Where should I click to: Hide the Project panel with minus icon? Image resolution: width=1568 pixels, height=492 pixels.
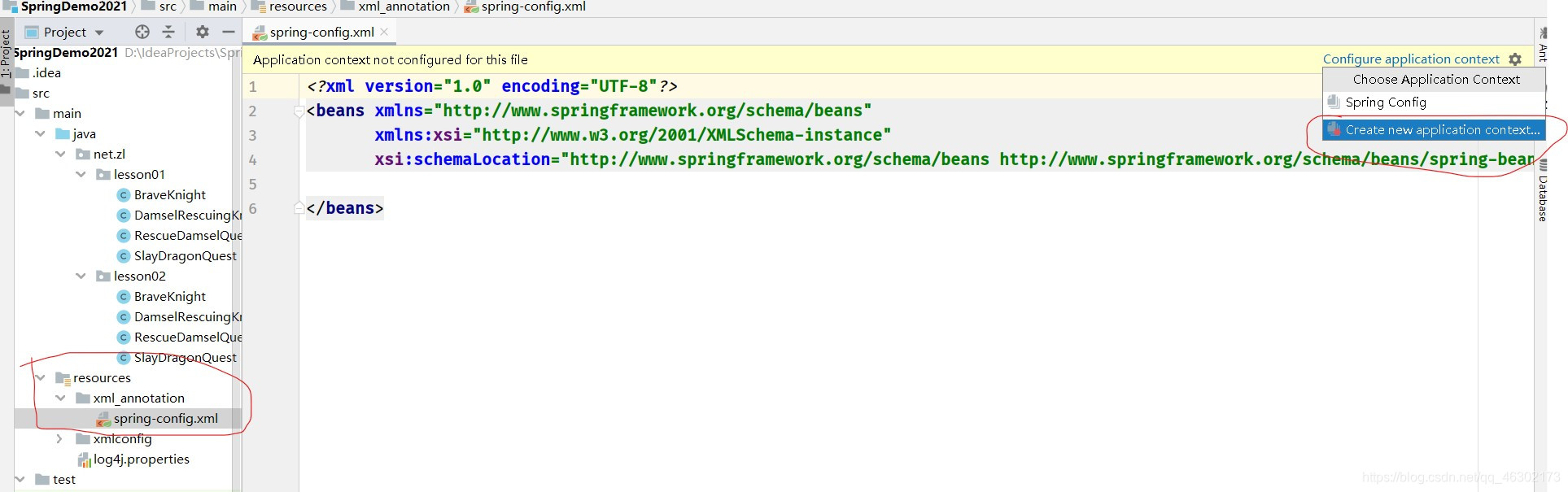point(229,32)
